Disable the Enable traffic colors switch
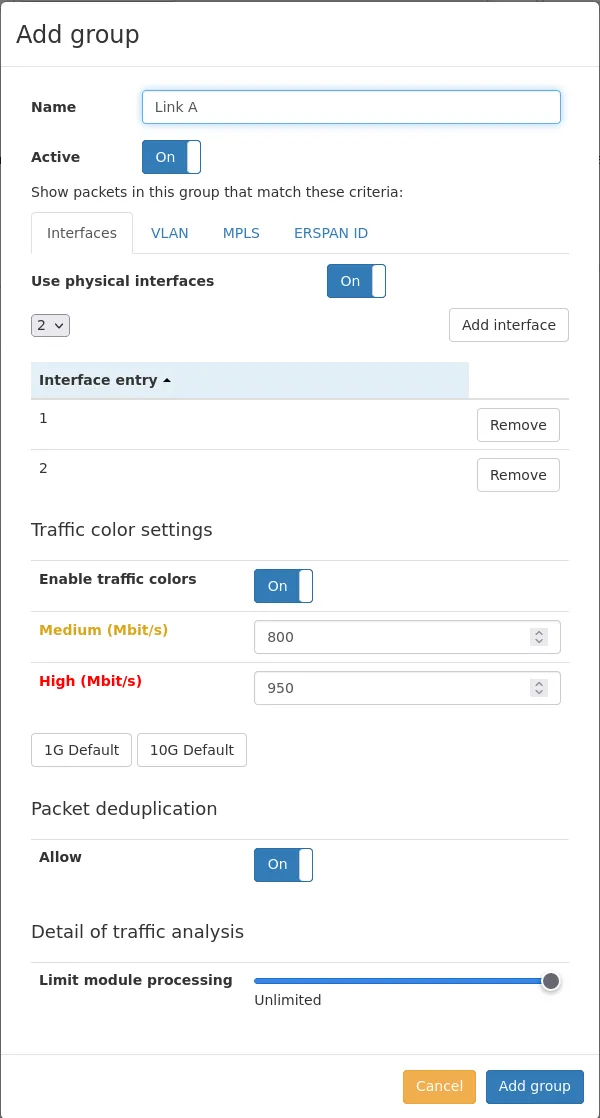 point(283,586)
